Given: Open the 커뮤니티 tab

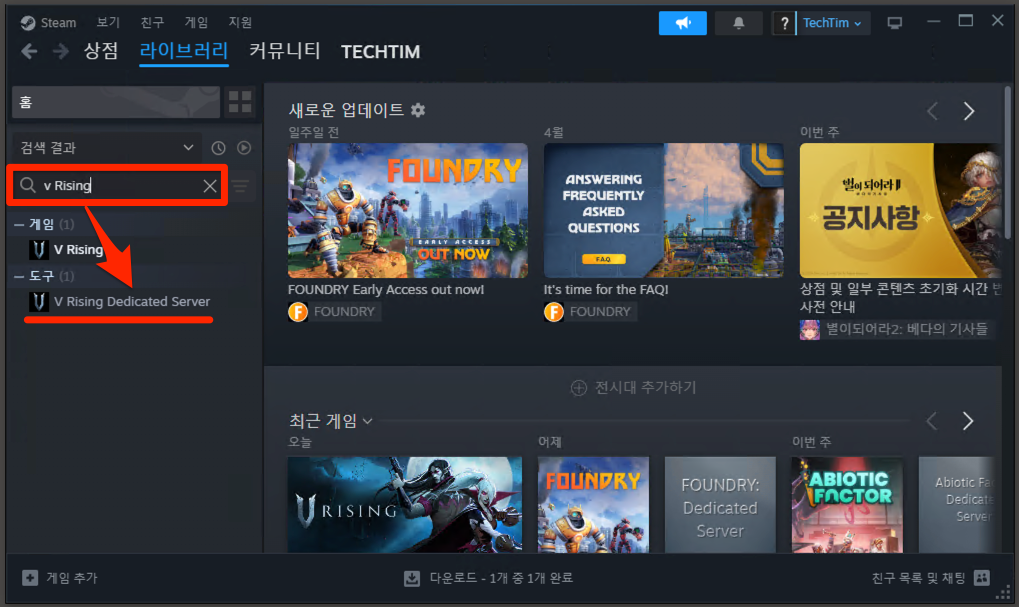Looking at the screenshot, I should pyautogui.click(x=285, y=51).
